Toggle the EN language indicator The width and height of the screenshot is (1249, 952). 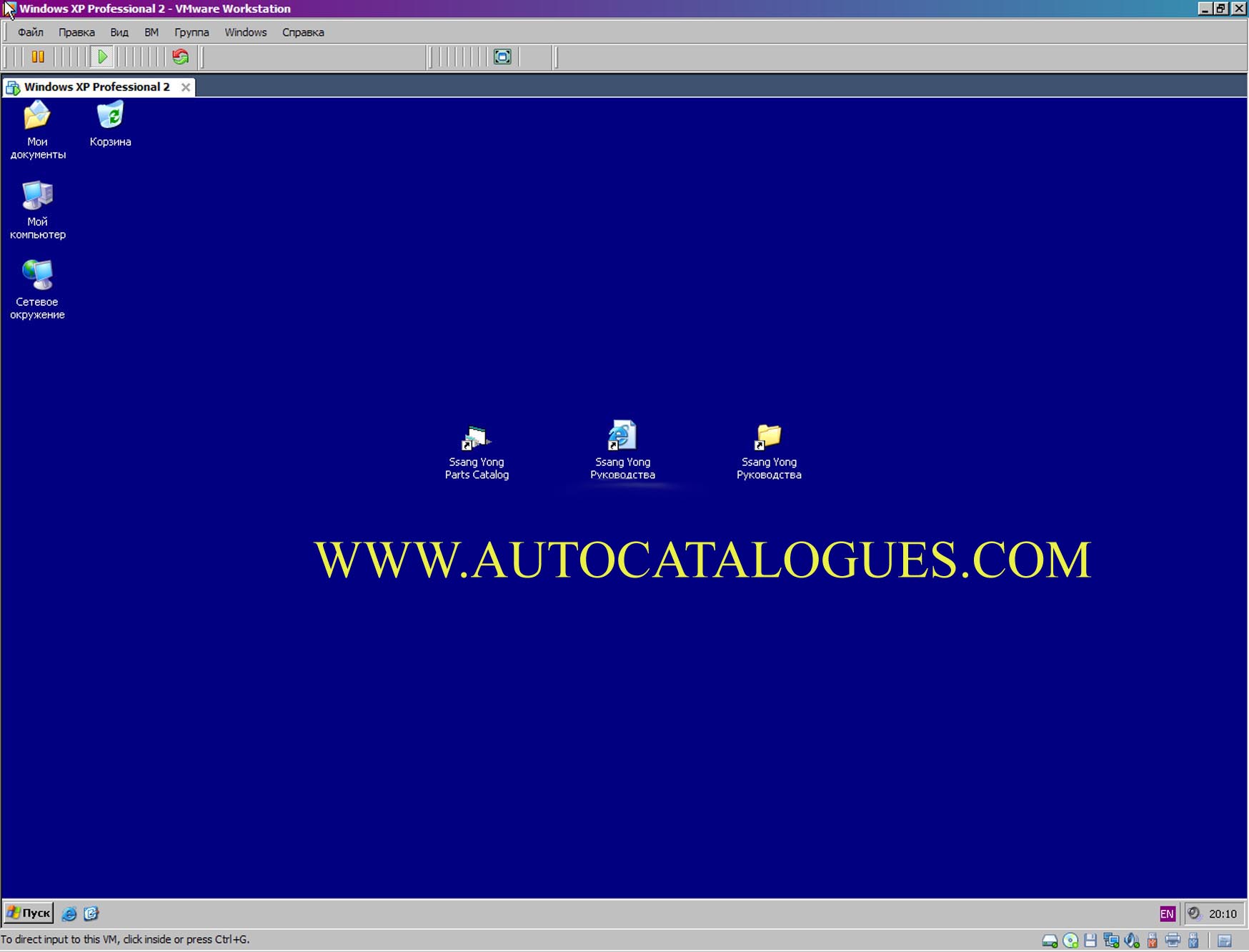(x=1167, y=913)
